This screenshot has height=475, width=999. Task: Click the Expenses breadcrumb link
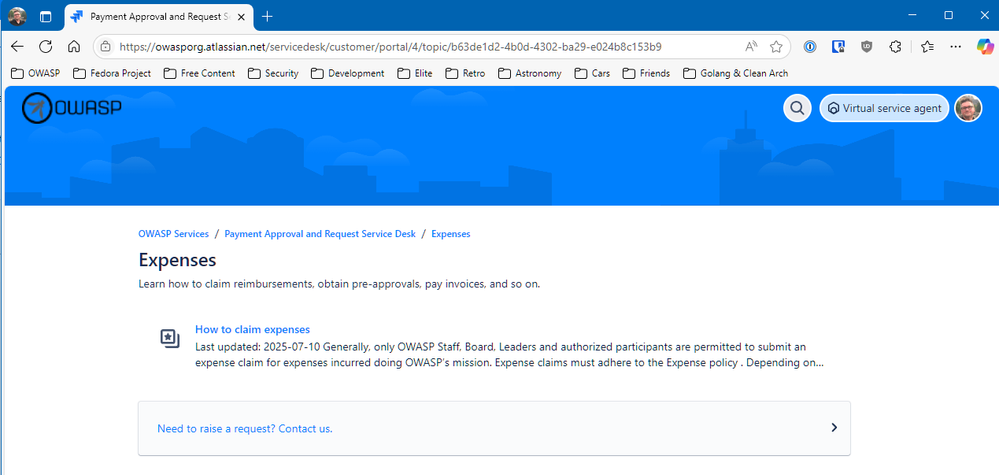point(450,234)
